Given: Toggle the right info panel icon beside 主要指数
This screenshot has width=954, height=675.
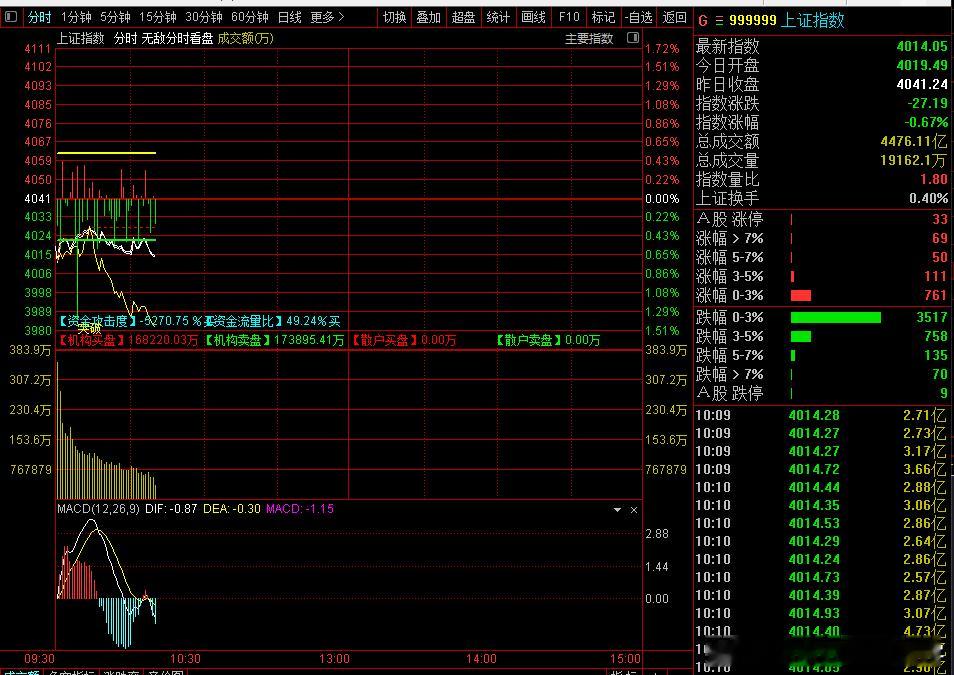Looking at the screenshot, I should pyautogui.click(x=633, y=38).
